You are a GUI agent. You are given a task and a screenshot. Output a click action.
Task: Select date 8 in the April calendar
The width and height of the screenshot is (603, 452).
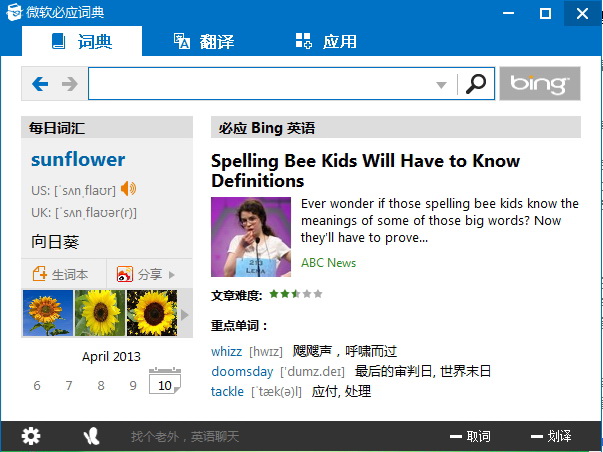(x=100, y=385)
